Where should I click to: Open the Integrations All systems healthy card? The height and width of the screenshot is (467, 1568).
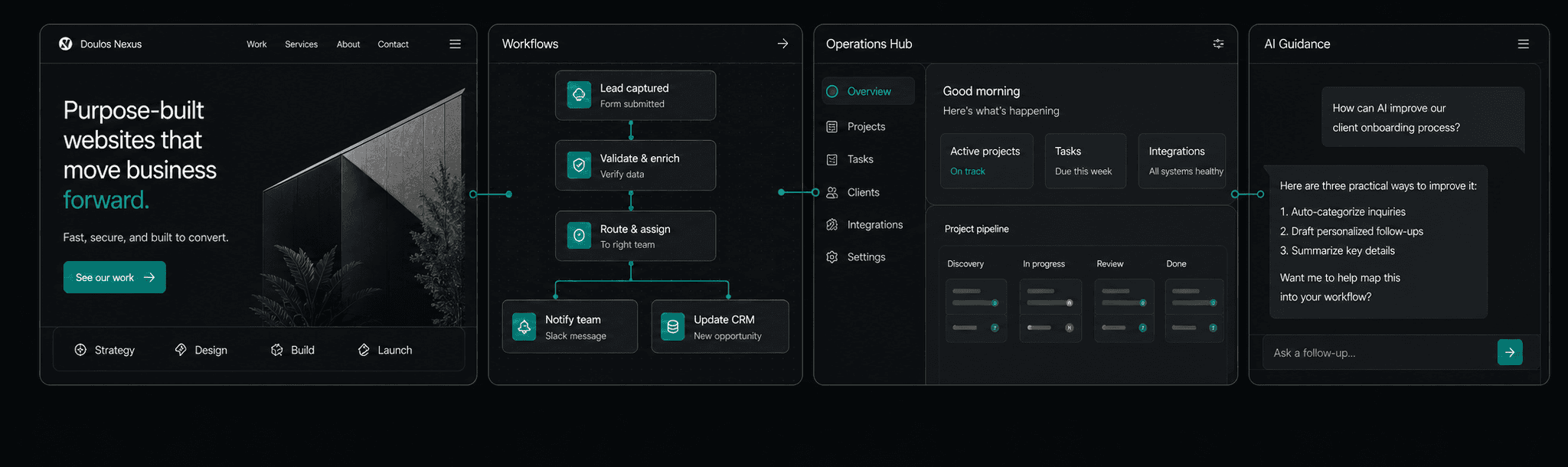click(x=1182, y=161)
